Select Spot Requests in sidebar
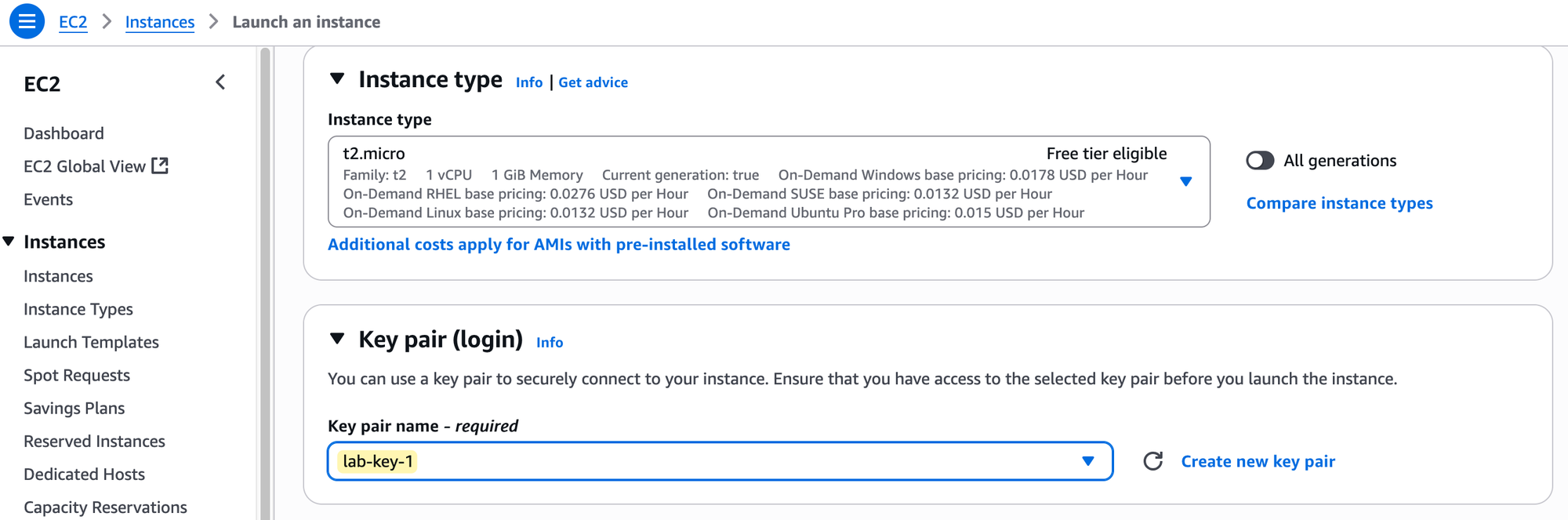Image resolution: width=1568 pixels, height=520 pixels. tap(77, 375)
